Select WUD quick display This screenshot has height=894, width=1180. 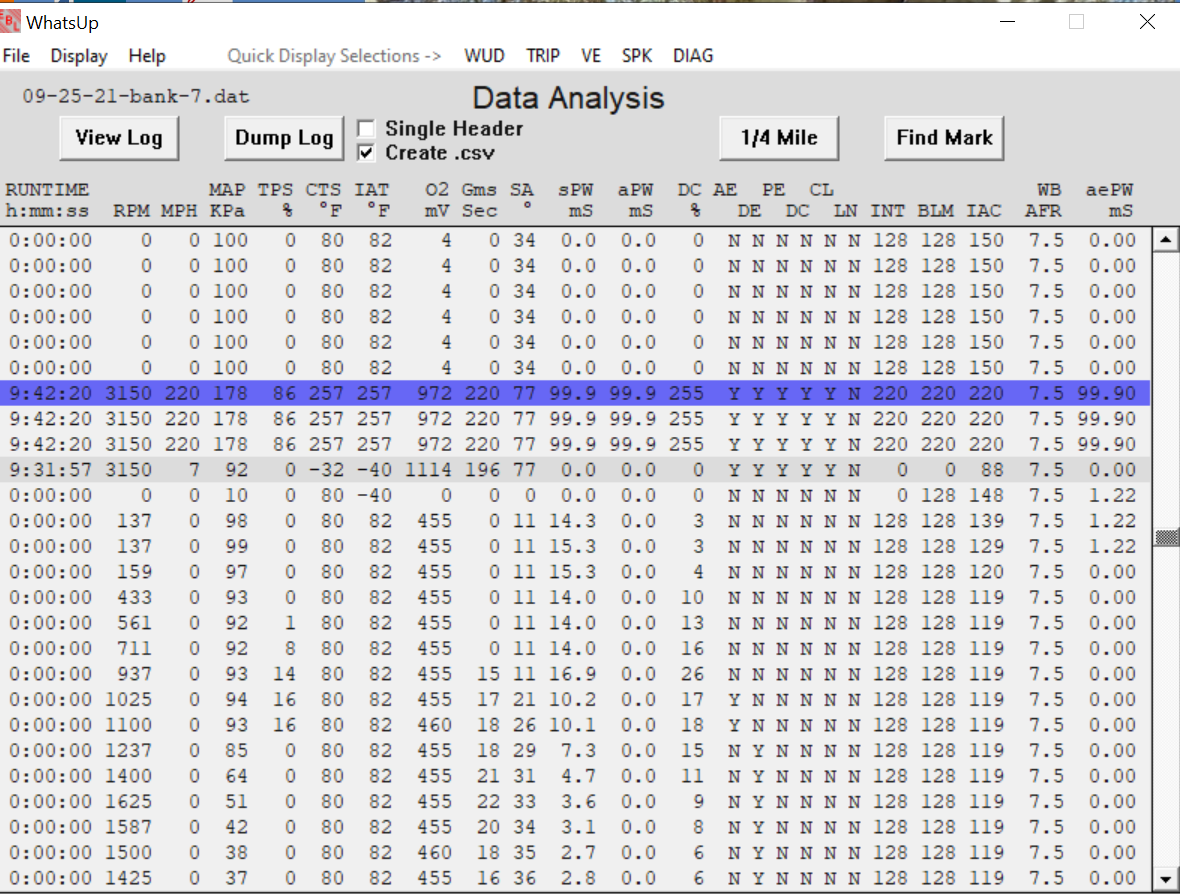(484, 56)
